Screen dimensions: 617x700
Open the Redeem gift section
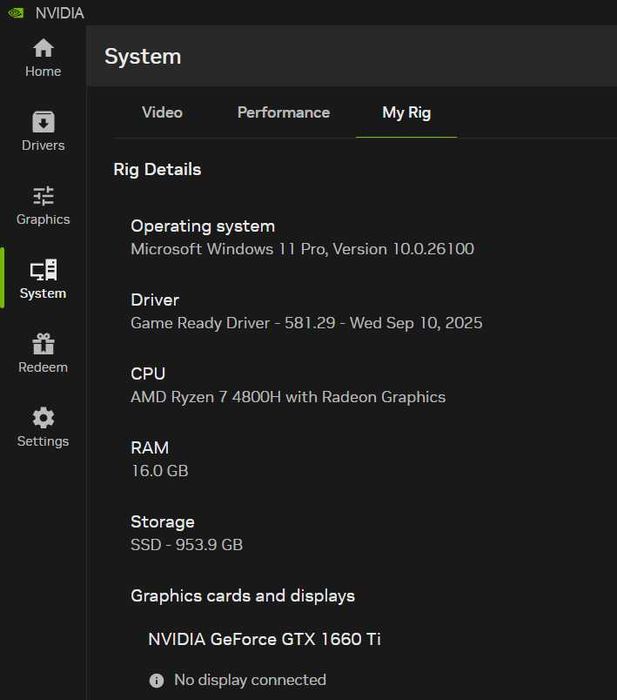tap(43, 354)
